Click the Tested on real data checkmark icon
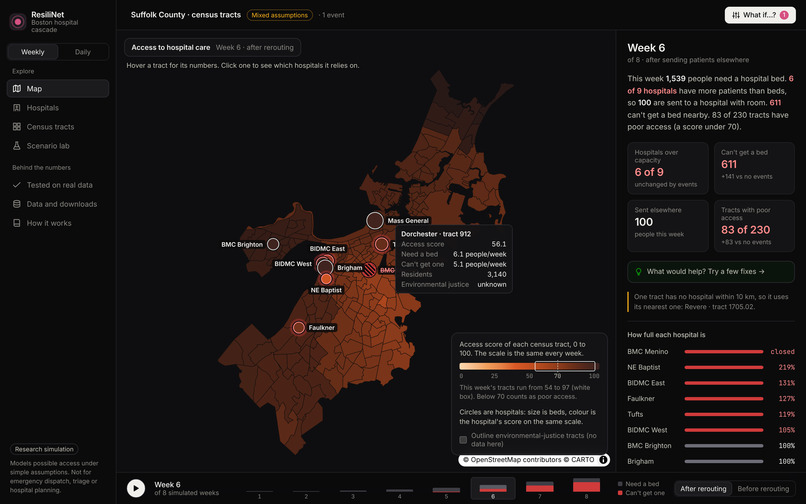Viewport: 806px width, 504px height. tap(16, 185)
